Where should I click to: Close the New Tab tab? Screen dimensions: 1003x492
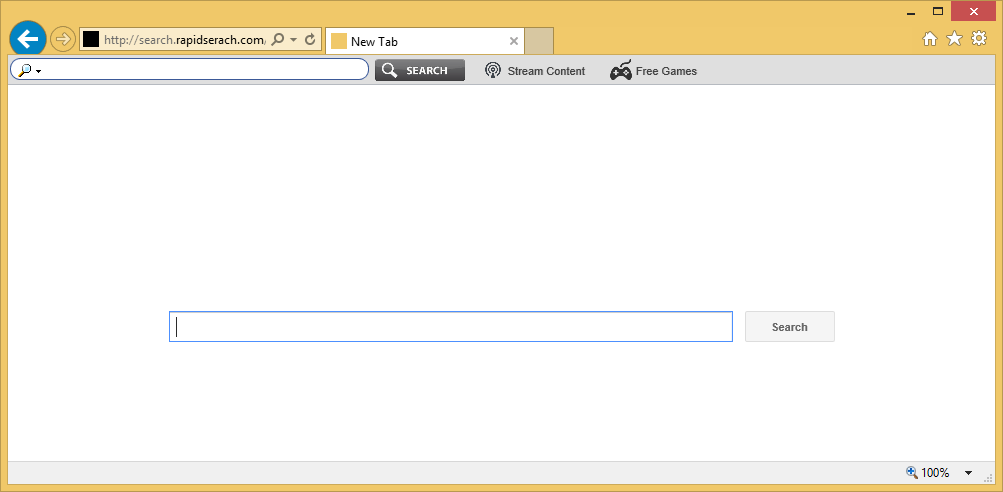point(513,42)
